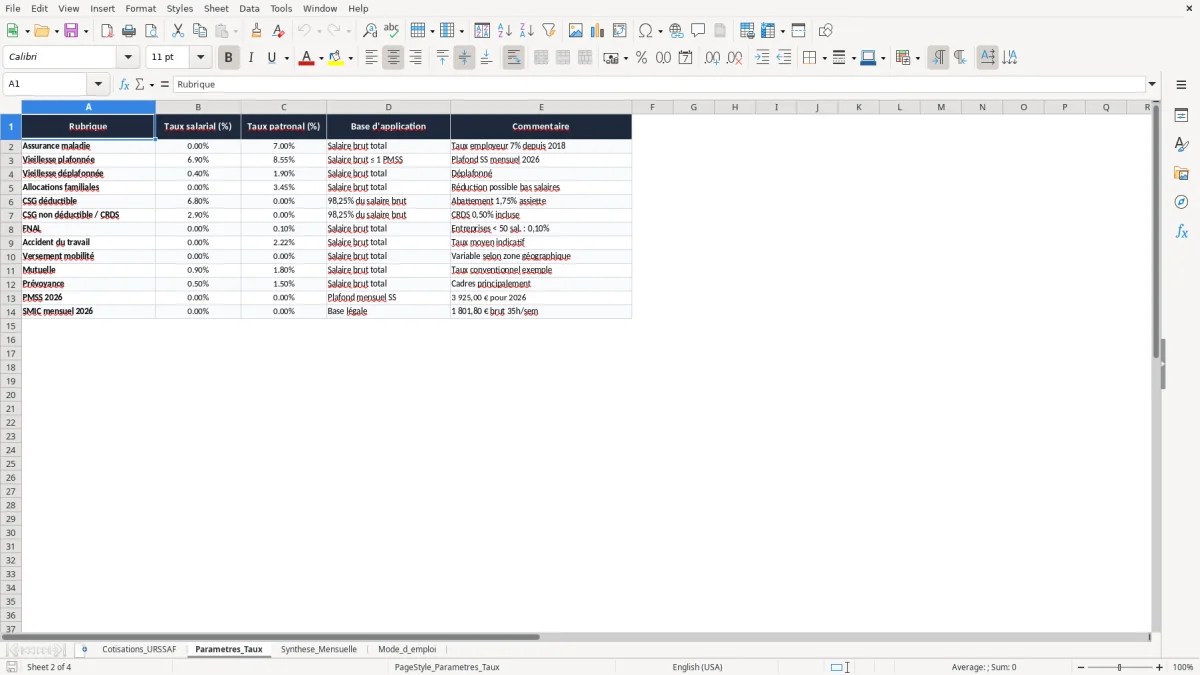Open the Format menu
This screenshot has height=675, width=1200.
(x=141, y=8)
